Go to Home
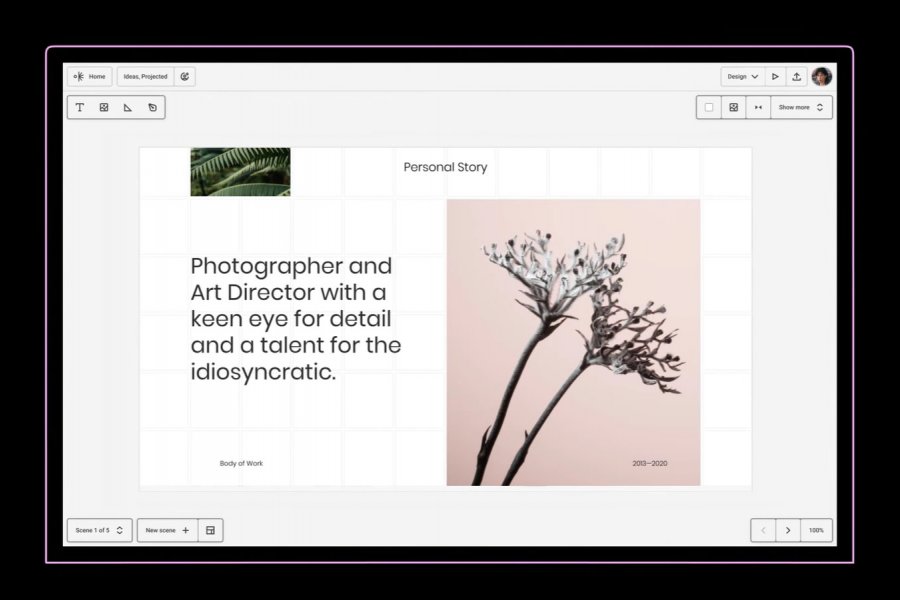 (x=90, y=76)
